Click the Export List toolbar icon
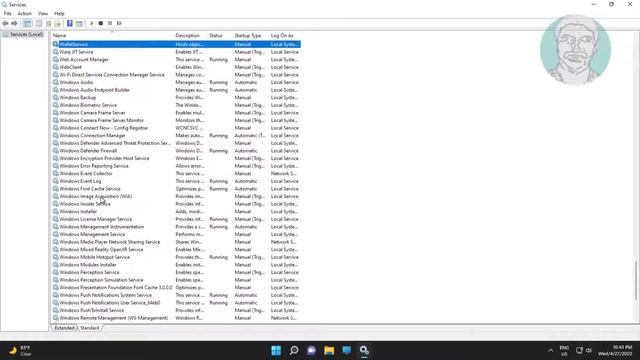Viewport: 640px width, 360px height. [58, 23]
